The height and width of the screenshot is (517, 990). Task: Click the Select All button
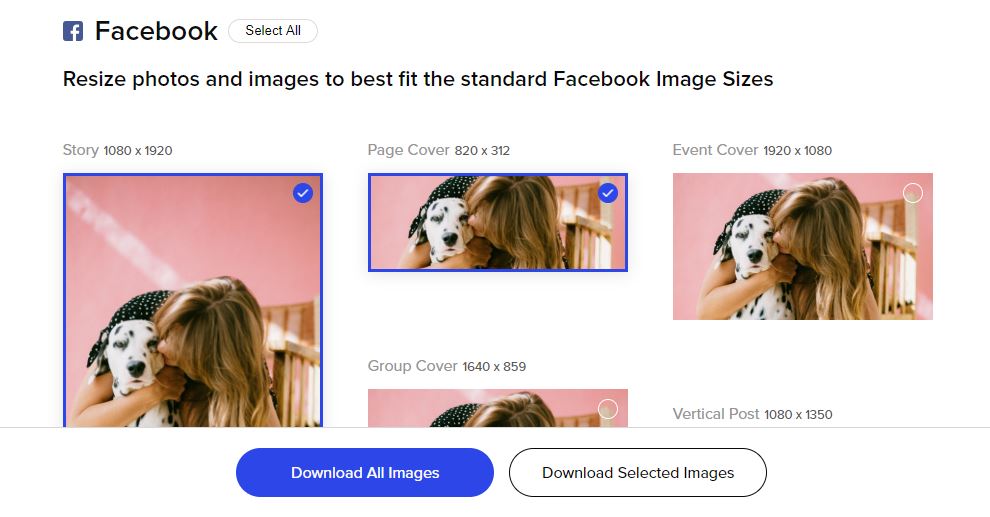tap(273, 30)
